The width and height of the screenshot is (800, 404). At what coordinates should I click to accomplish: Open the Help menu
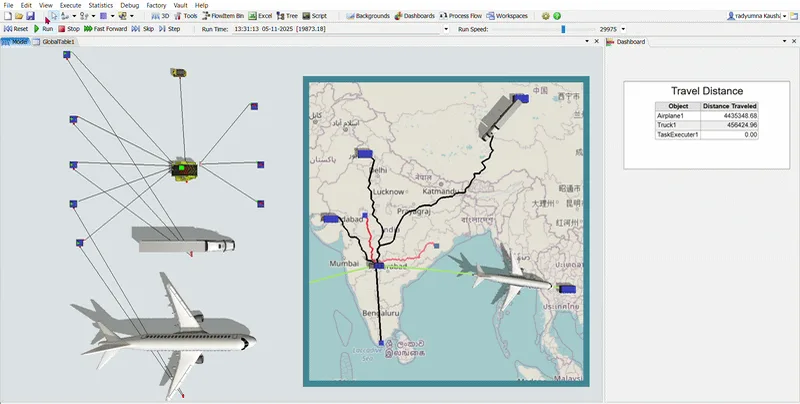point(202,5)
